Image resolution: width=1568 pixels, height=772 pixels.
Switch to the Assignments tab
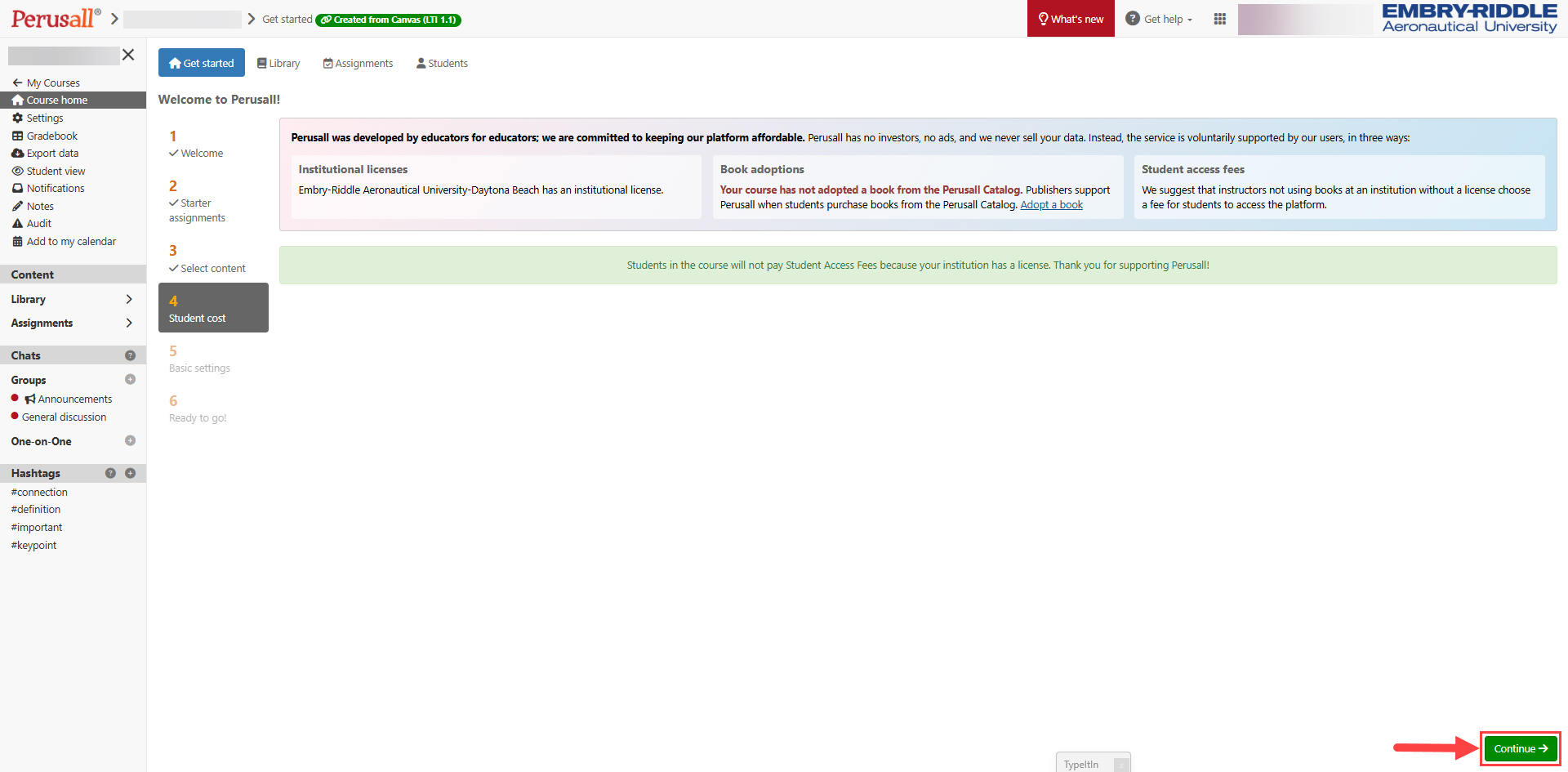point(358,63)
